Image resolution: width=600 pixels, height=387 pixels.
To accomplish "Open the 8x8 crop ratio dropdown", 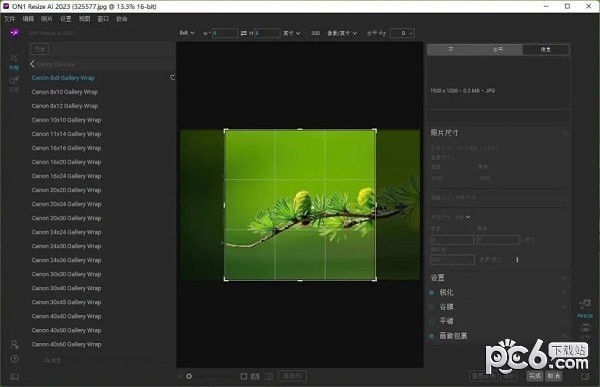I will tap(187, 33).
